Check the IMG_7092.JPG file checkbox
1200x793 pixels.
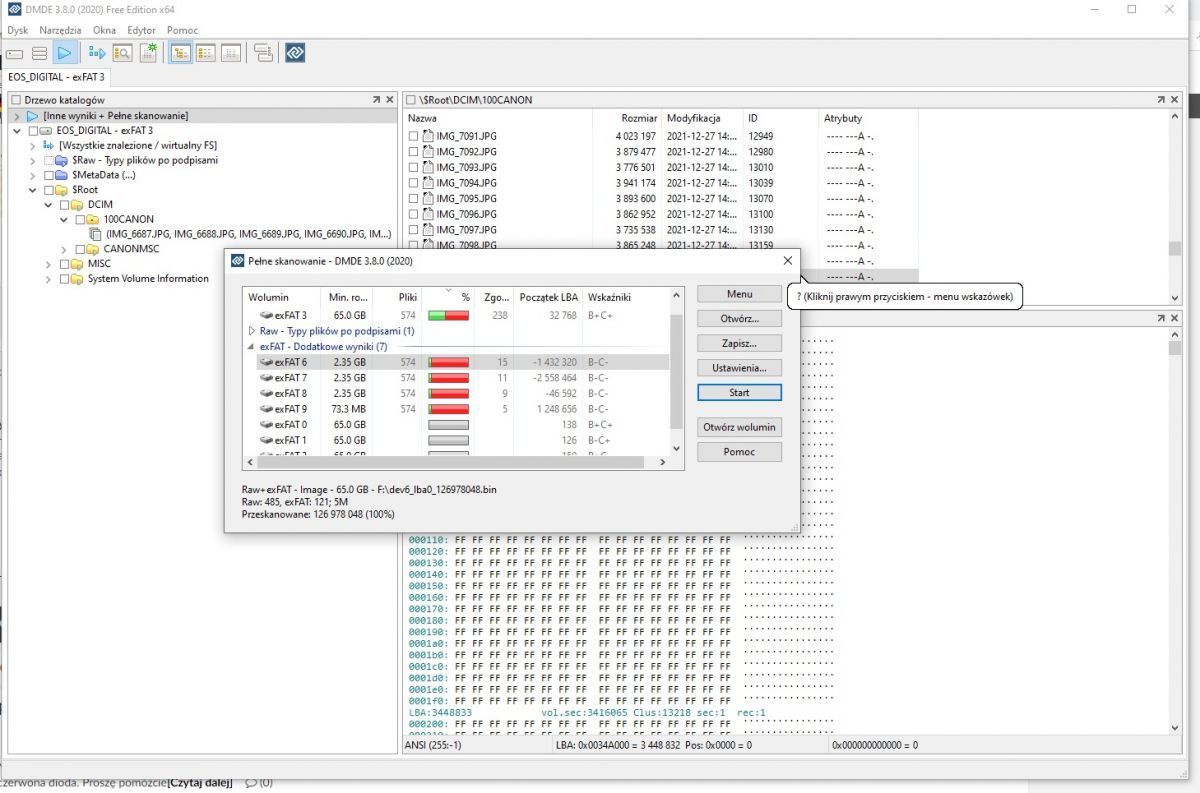click(414, 152)
